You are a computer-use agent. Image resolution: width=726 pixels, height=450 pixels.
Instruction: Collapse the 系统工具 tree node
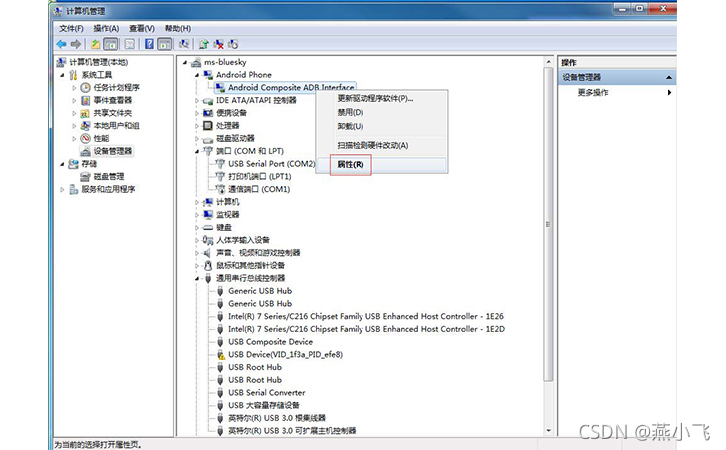click(62, 75)
